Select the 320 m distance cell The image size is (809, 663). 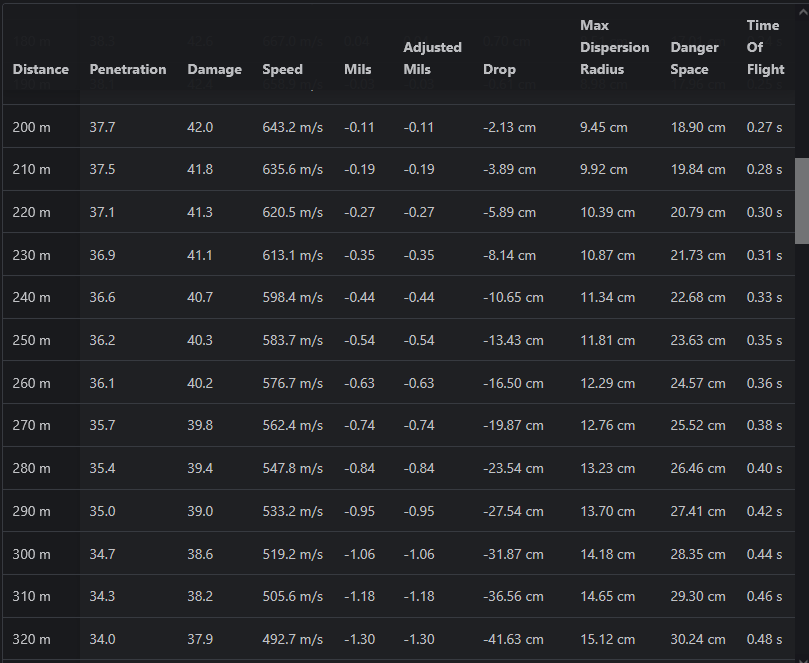(x=31, y=639)
